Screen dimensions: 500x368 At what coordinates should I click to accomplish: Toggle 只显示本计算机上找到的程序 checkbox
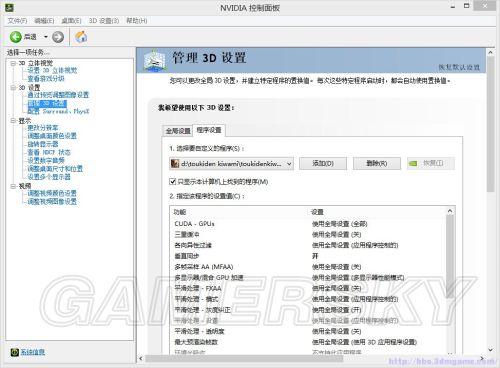172,182
